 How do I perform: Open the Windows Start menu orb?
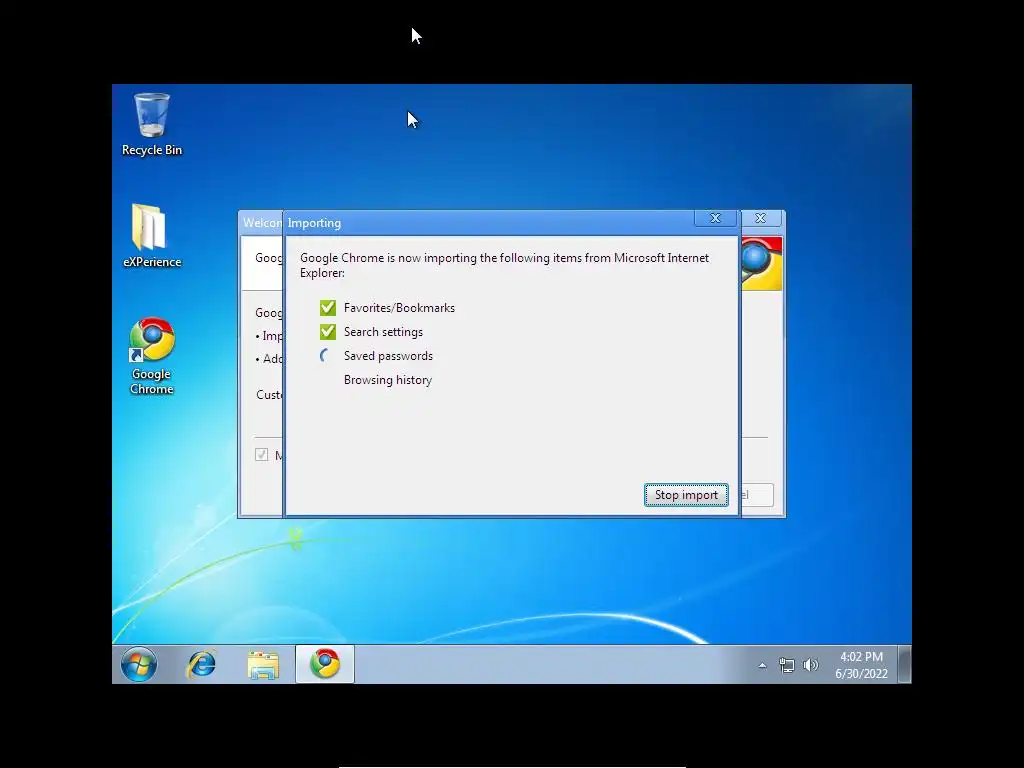tap(138, 664)
